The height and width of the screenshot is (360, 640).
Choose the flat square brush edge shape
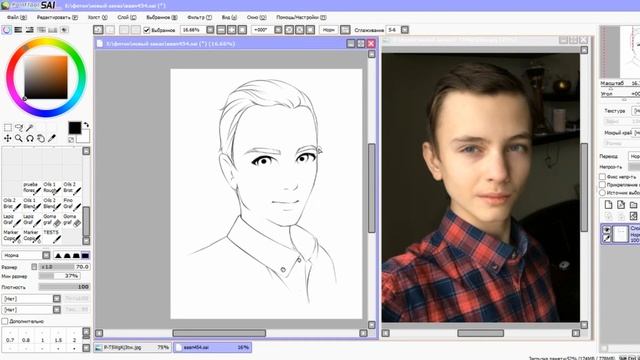85,256
